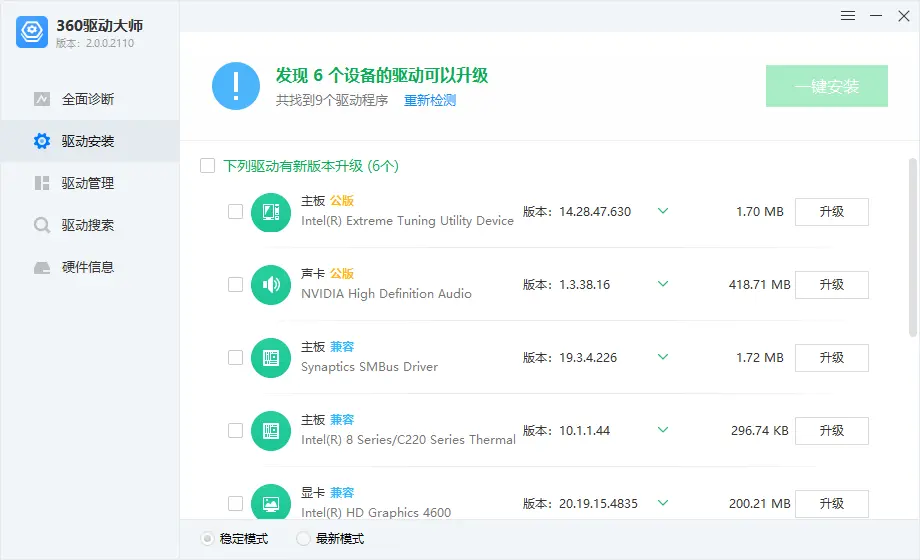The image size is (920, 560).
Task: Click the NVIDIA audio sound card icon
Action: coord(270,285)
